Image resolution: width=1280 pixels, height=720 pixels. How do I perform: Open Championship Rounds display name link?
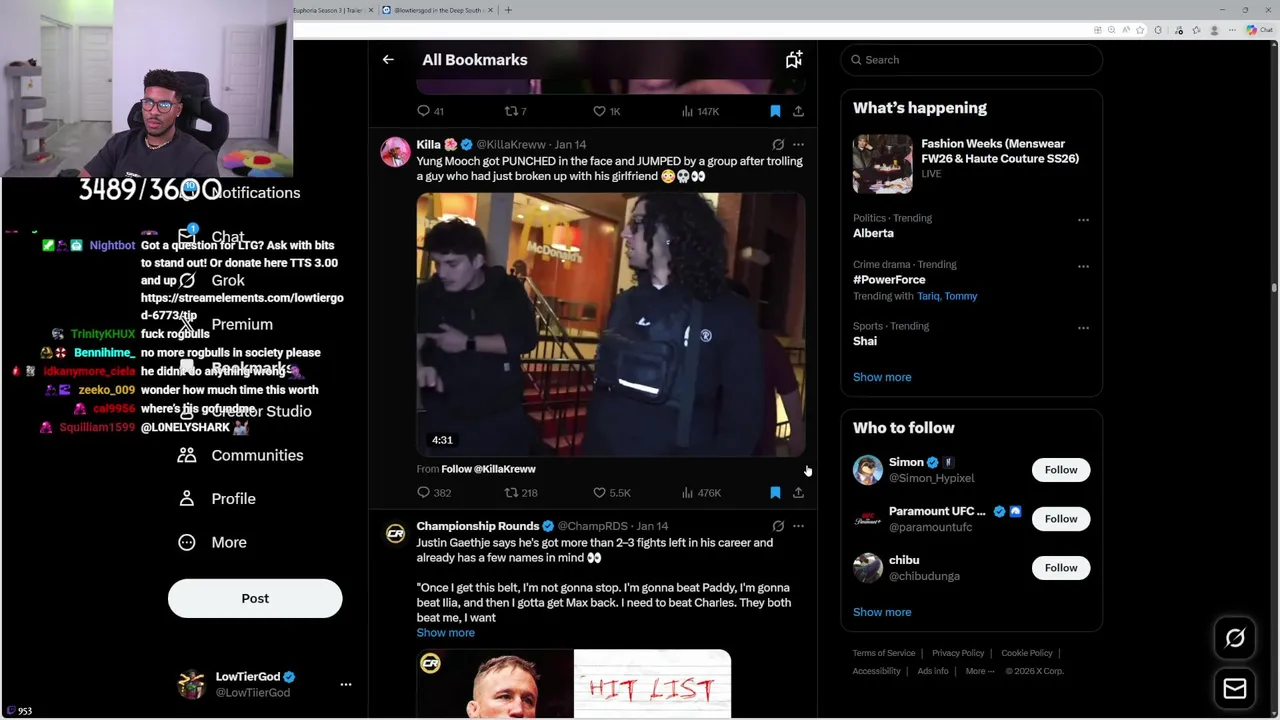[478, 526]
